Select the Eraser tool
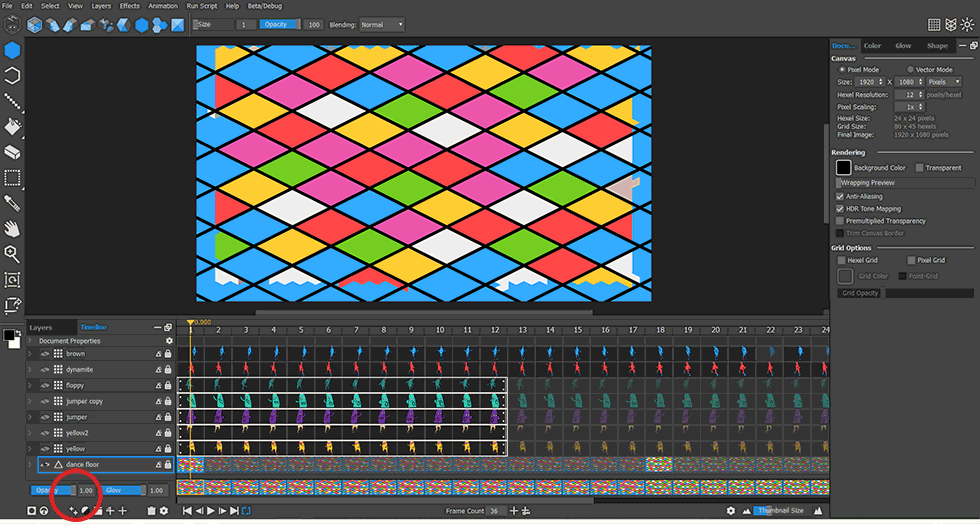This screenshot has height=524, width=980. click(x=12, y=153)
